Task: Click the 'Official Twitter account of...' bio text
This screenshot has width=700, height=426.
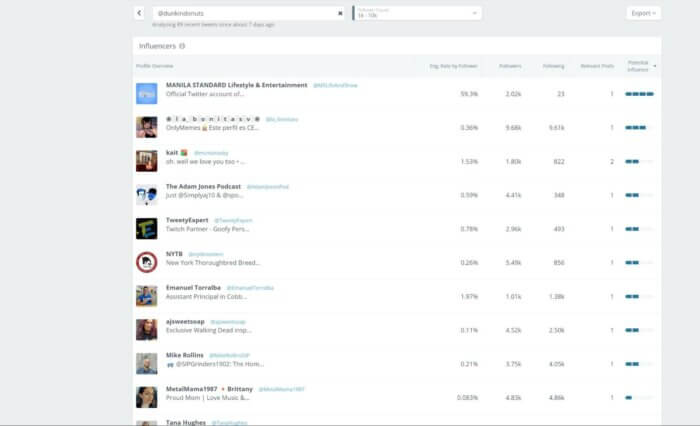Action: [x=205, y=94]
